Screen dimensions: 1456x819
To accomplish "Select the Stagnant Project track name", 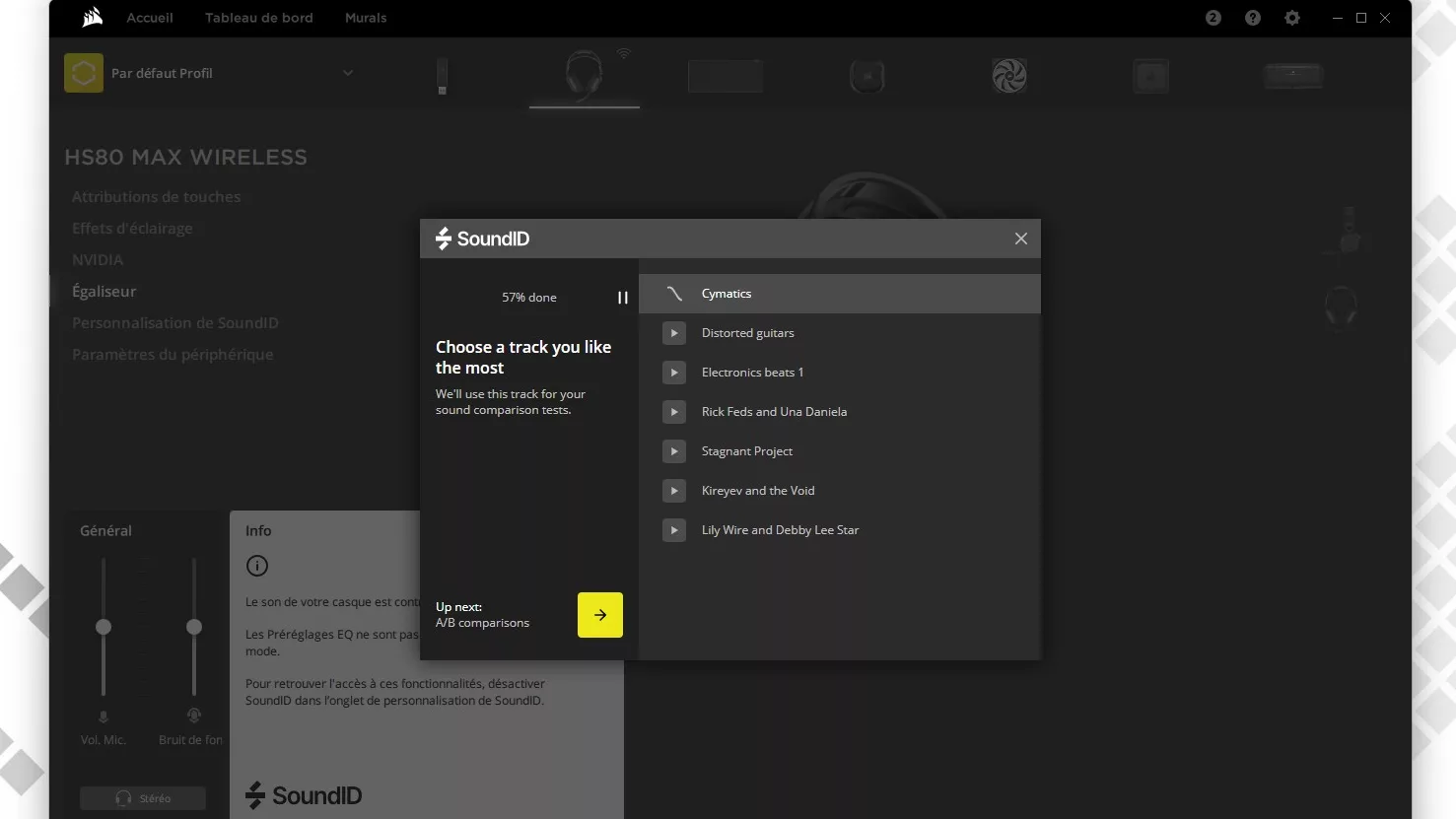I will pos(746,451).
